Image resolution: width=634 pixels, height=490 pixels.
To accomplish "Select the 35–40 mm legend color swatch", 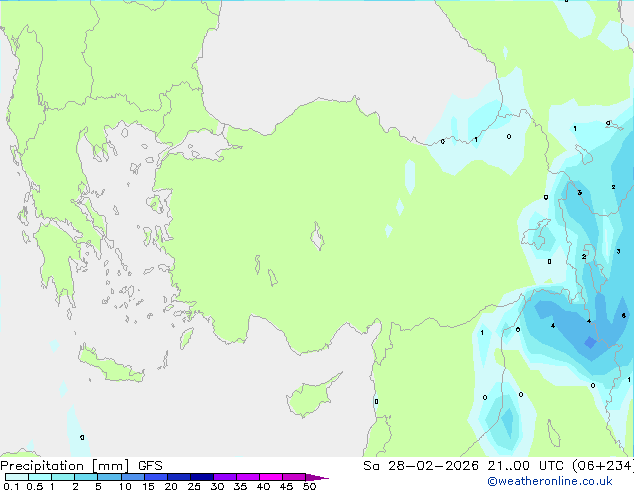I will [x=248, y=477].
